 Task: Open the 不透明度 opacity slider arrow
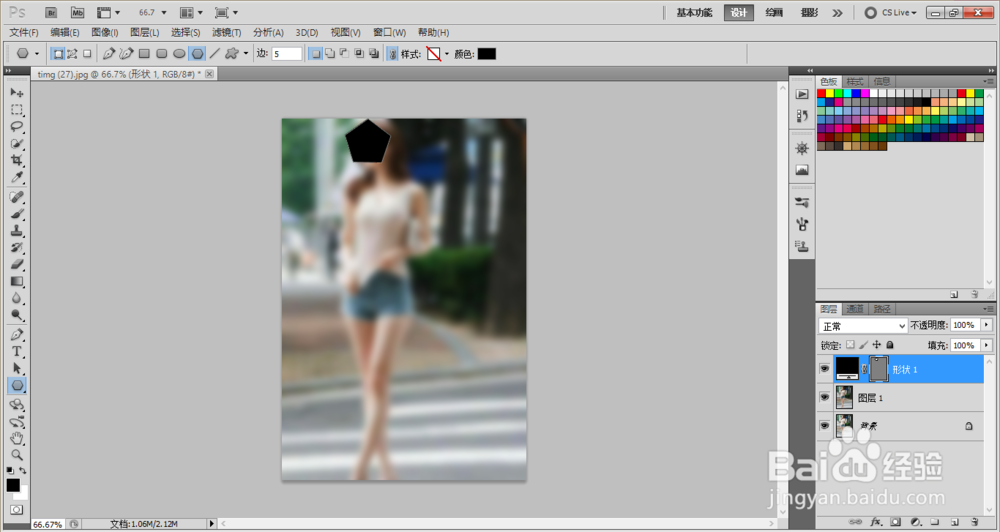click(987, 325)
